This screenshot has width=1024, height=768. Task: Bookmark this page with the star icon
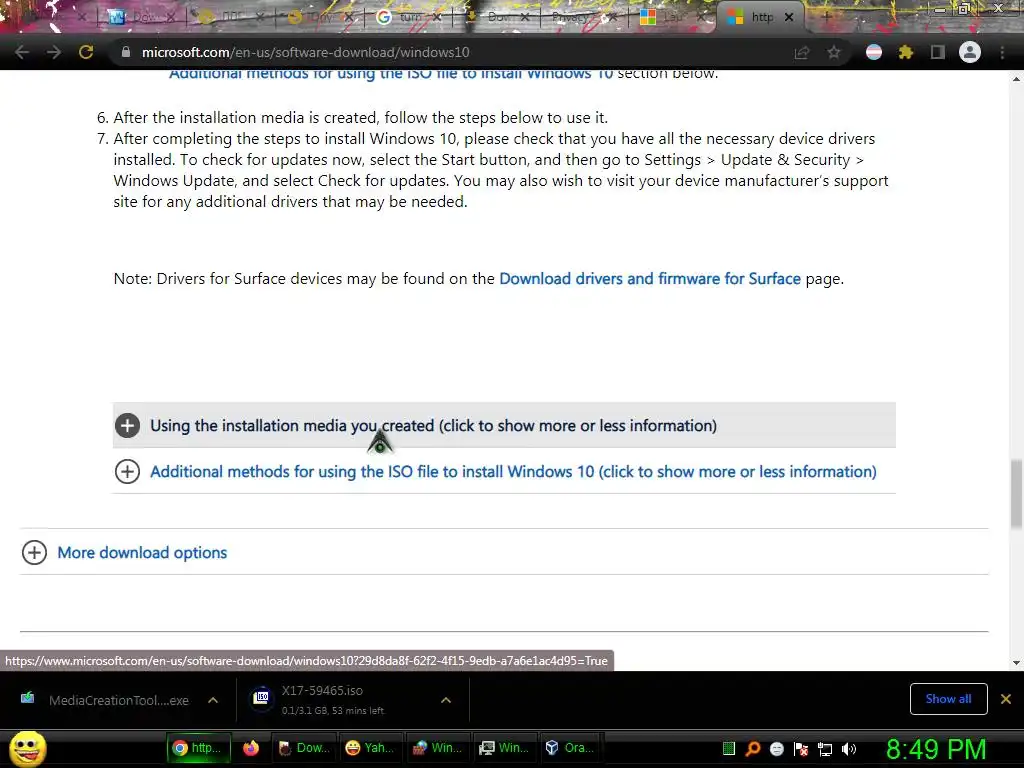coord(833,52)
